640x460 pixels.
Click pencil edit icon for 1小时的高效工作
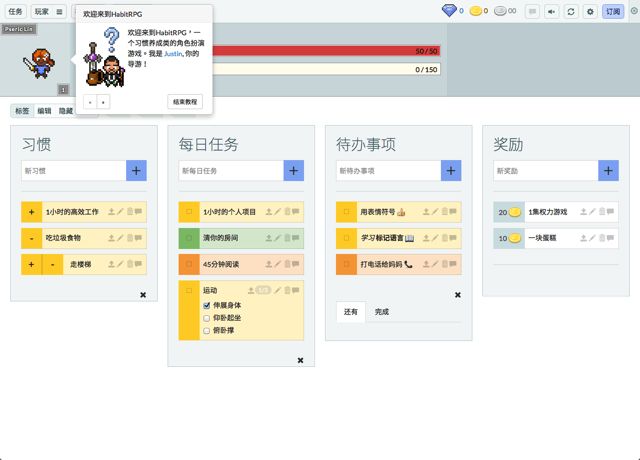120,211
